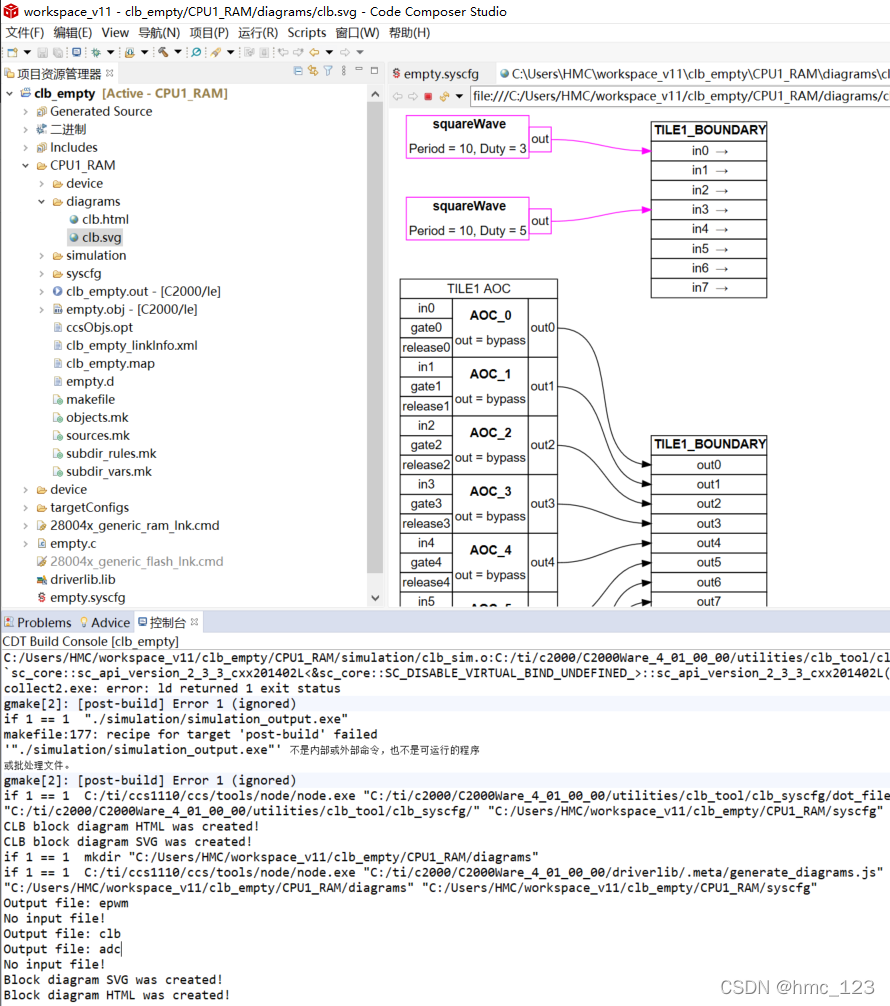The width and height of the screenshot is (890, 1006).
Task: Open Search using the magnifying glass icon
Action: (195, 50)
